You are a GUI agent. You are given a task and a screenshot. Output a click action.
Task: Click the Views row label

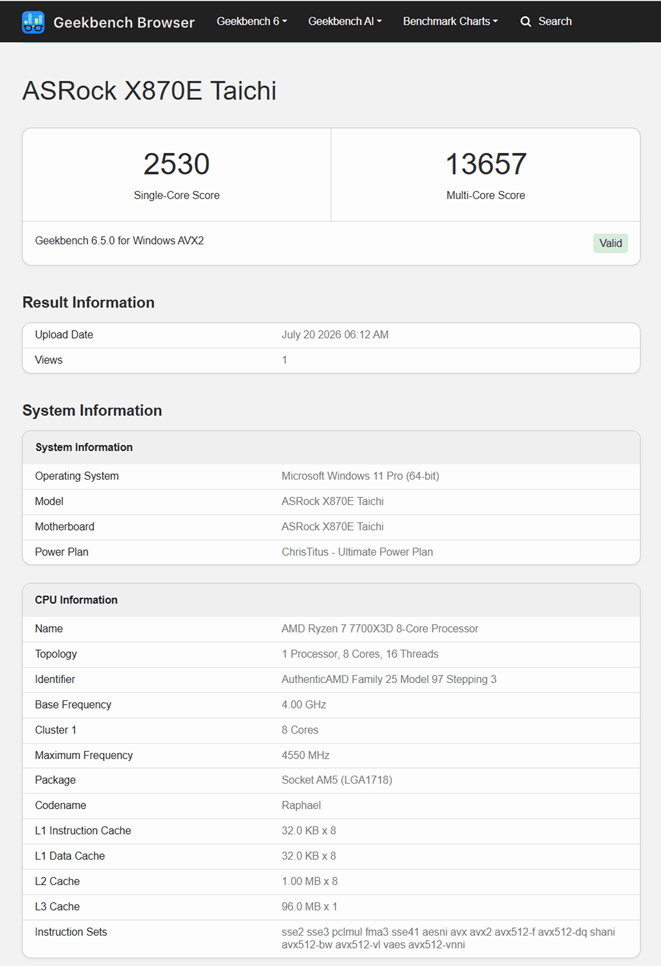click(49, 360)
